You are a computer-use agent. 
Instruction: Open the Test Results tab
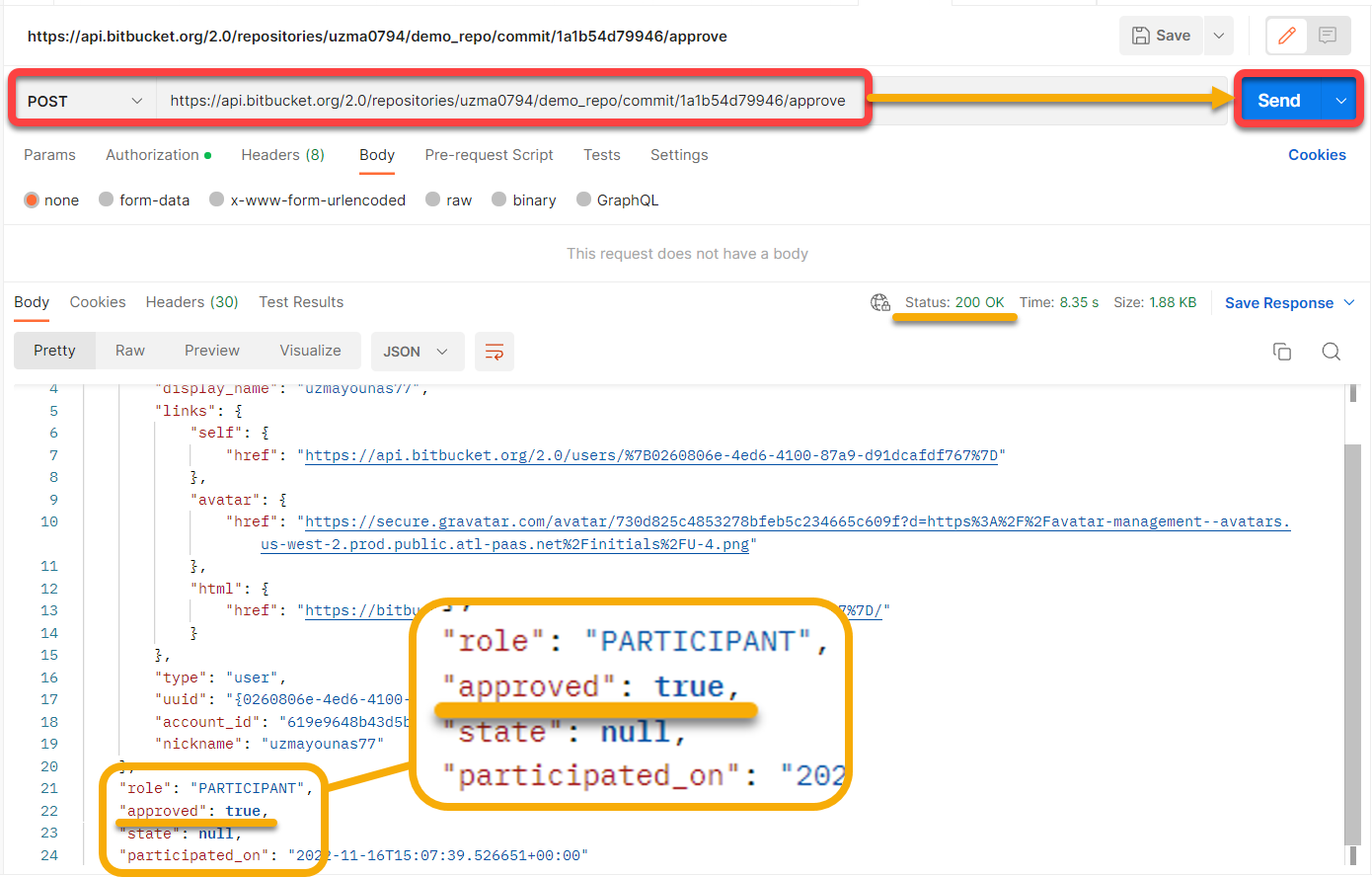pos(301,302)
